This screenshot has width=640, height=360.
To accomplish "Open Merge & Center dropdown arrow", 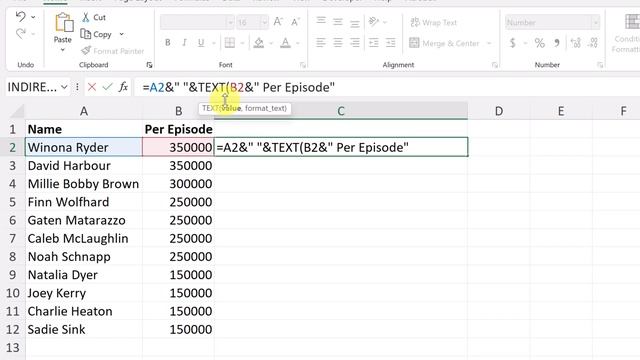I will coord(489,43).
